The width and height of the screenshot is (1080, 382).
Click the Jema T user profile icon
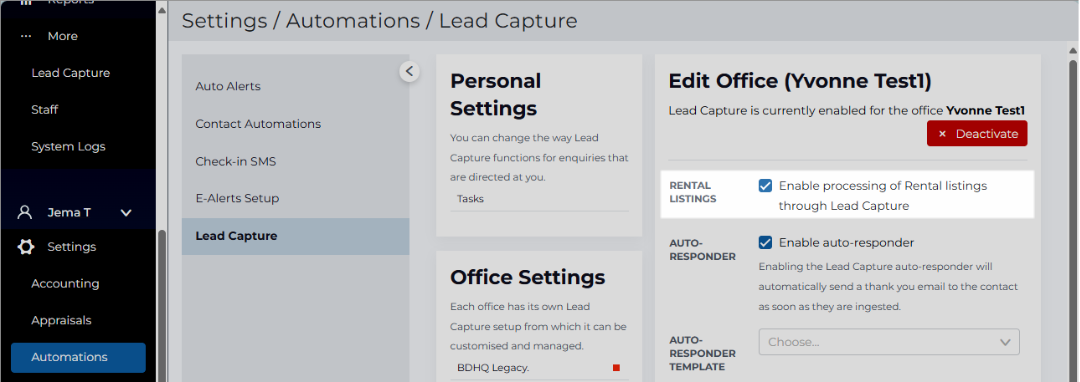pos(25,212)
